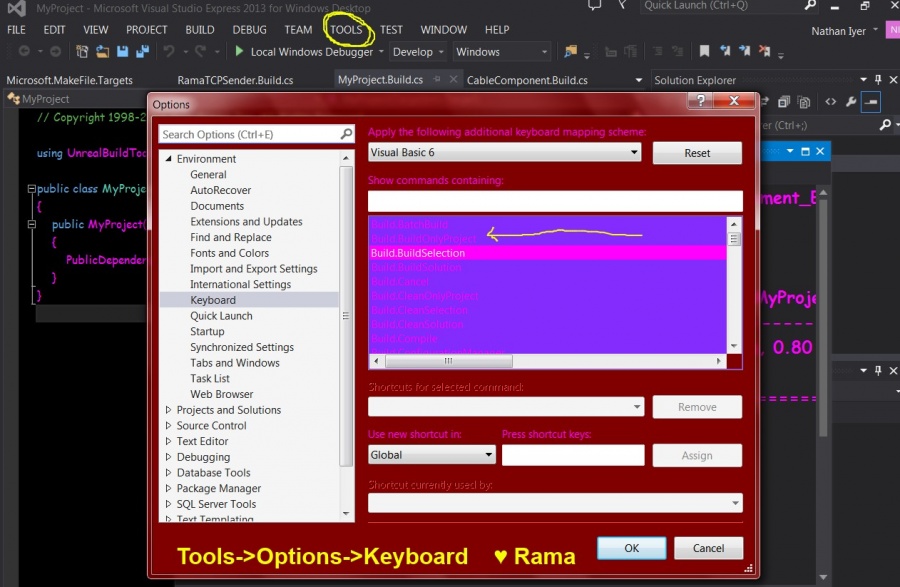Viewport: 900px width, 587px height.
Task: Collapse the Environment tree node
Action: coord(168,159)
